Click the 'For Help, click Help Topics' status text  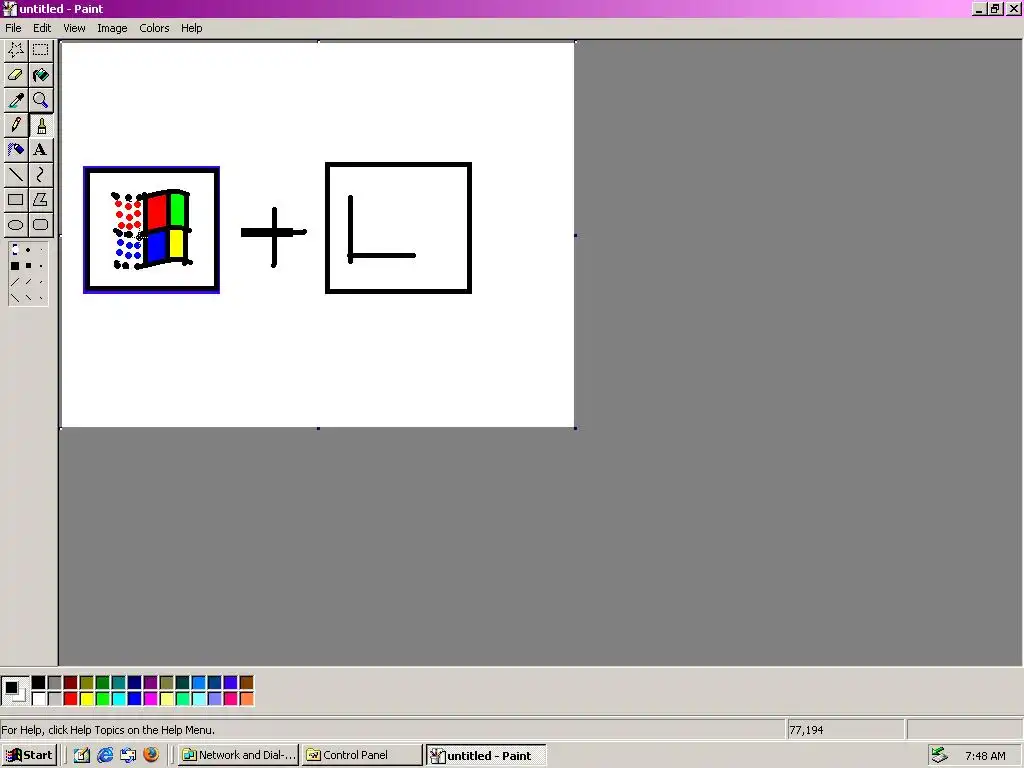pos(108,730)
